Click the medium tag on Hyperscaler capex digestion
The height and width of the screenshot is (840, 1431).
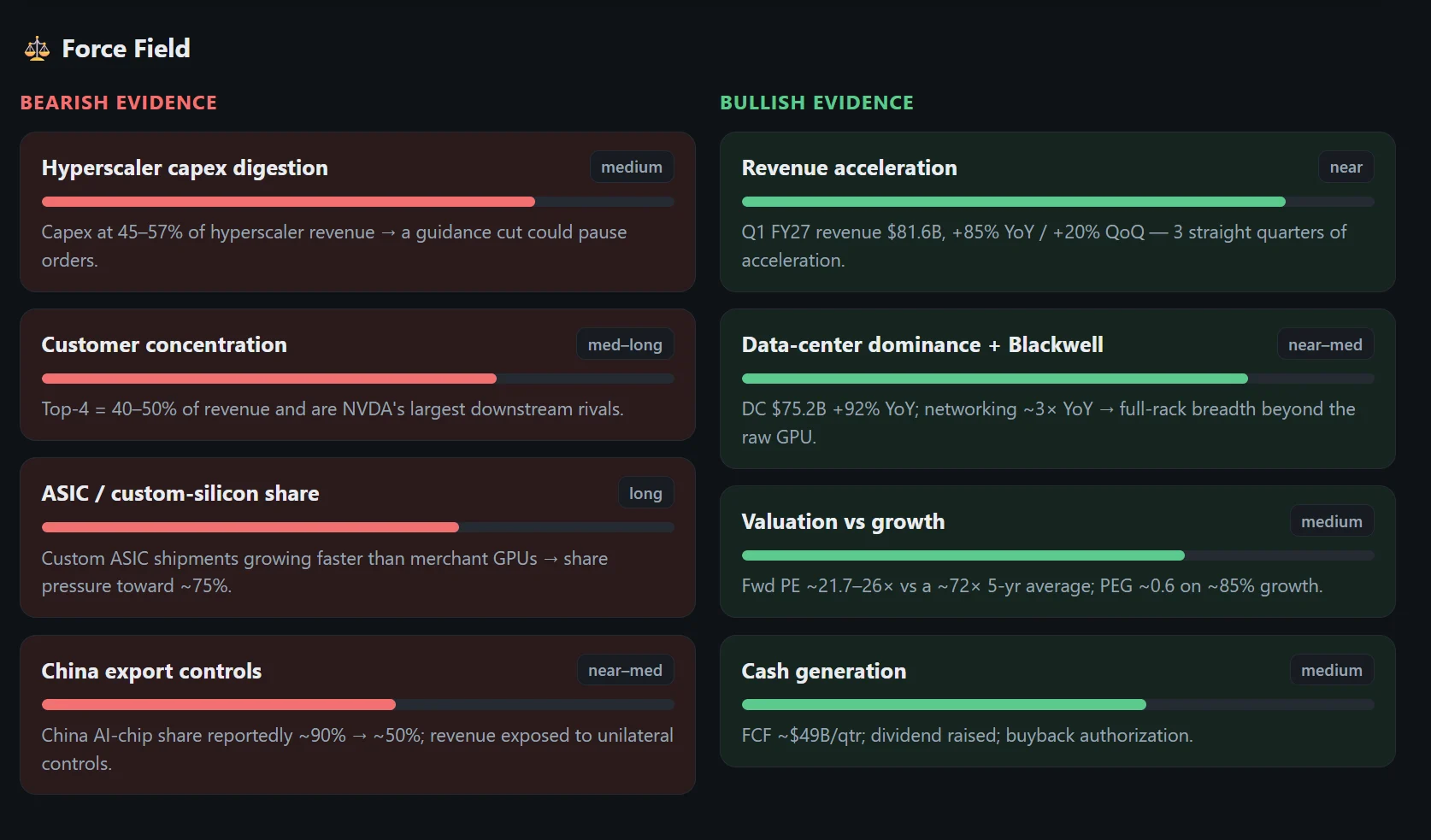[632, 167]
